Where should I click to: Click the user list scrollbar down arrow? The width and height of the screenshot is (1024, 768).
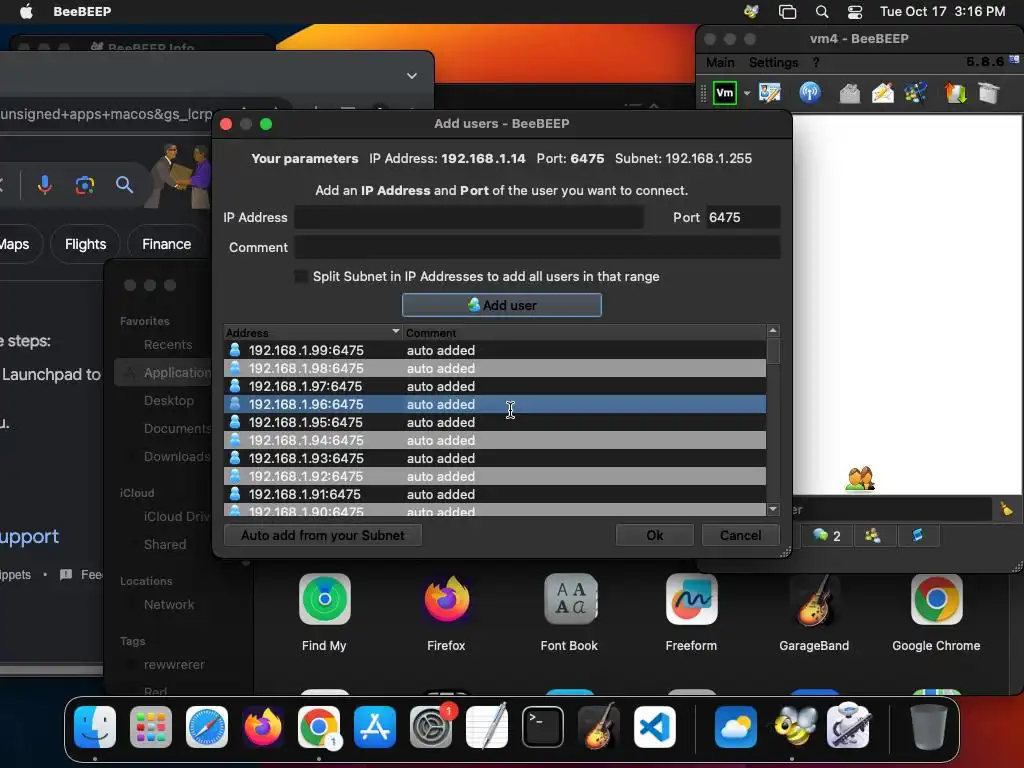click(x=773, y=509)
